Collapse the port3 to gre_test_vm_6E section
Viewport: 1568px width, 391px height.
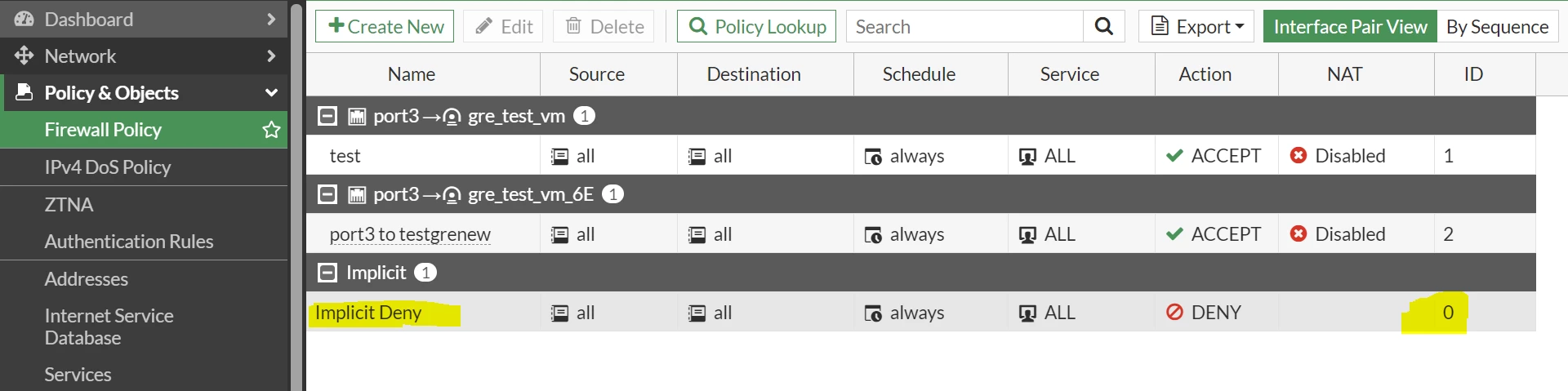tap(327, 194)
